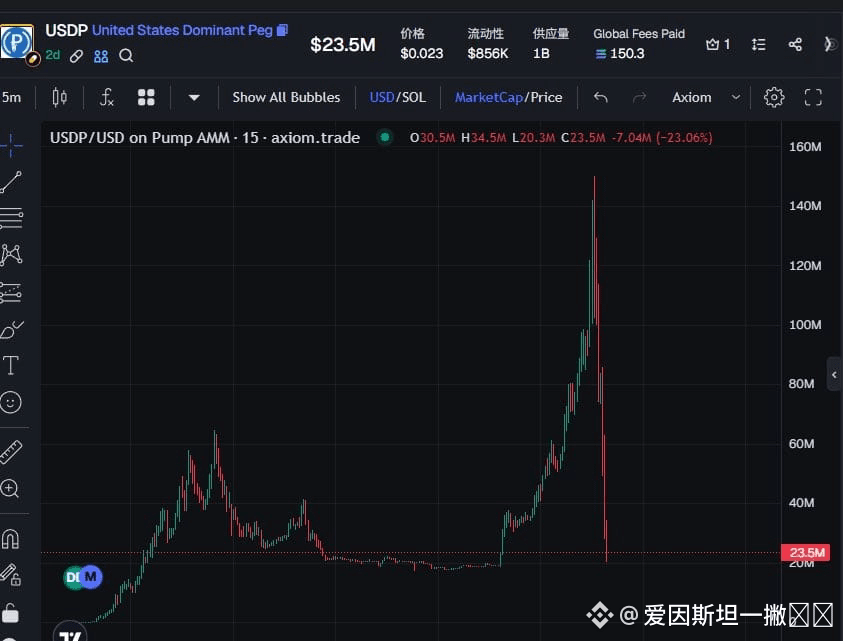Enter fullscreen chart mode

pyautogui.click(x=813, y=97)
